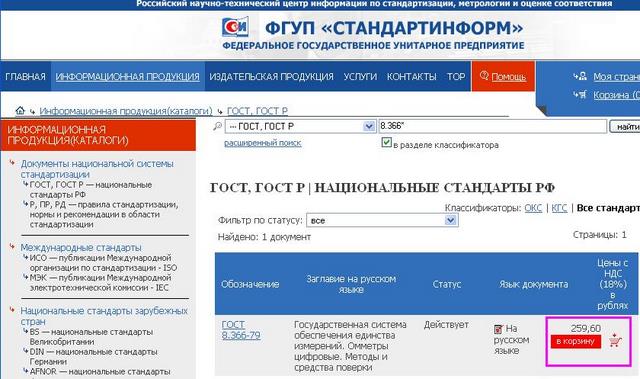Screen dimensions: 640x379
Task: Click page number 1 in Страницы
Action: click(624, 235)
